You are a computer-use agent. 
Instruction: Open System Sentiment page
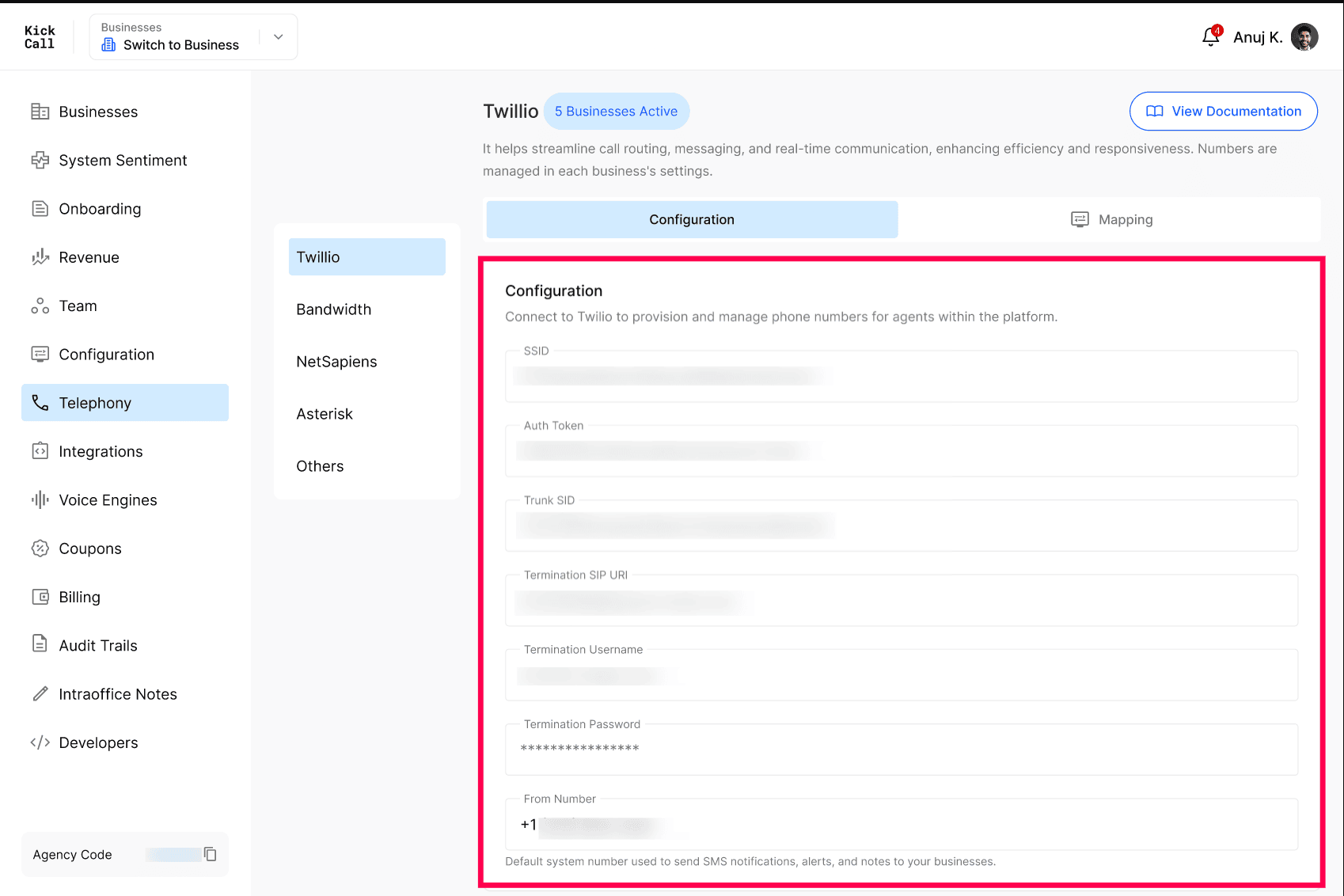click(125, 160)
